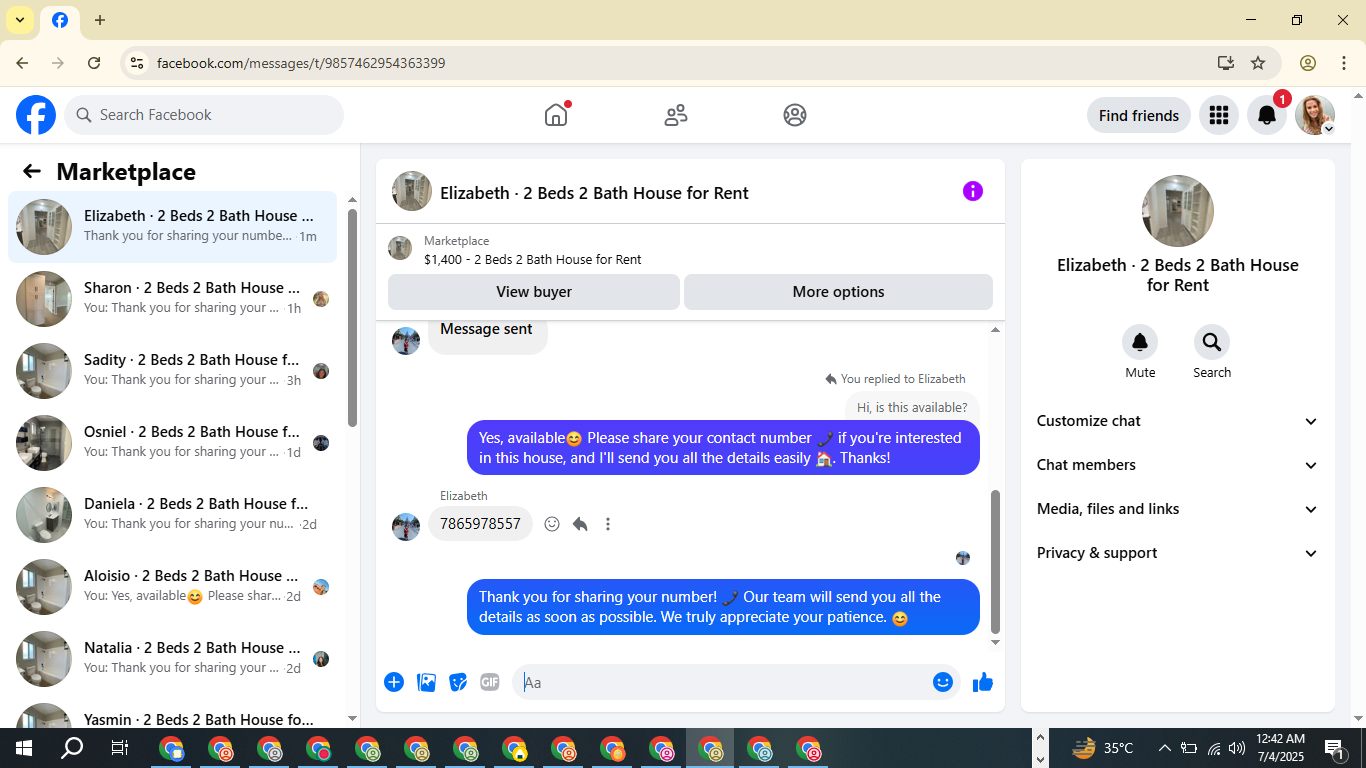1366x768 pixels.
Task: Open the Facebook menu grid icon
Action: (1218, 115)
